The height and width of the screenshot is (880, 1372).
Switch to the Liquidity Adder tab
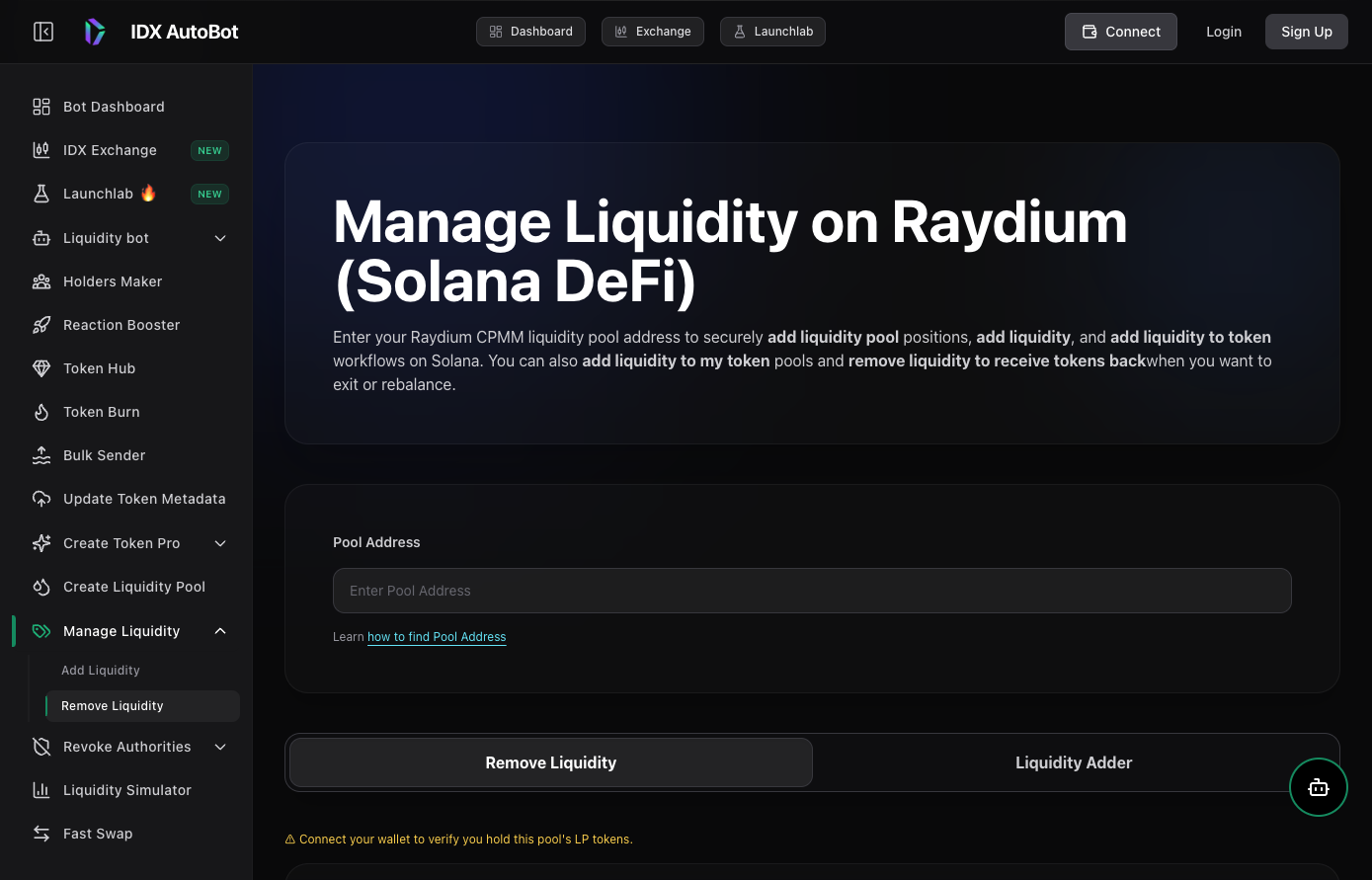(1074, 762)
